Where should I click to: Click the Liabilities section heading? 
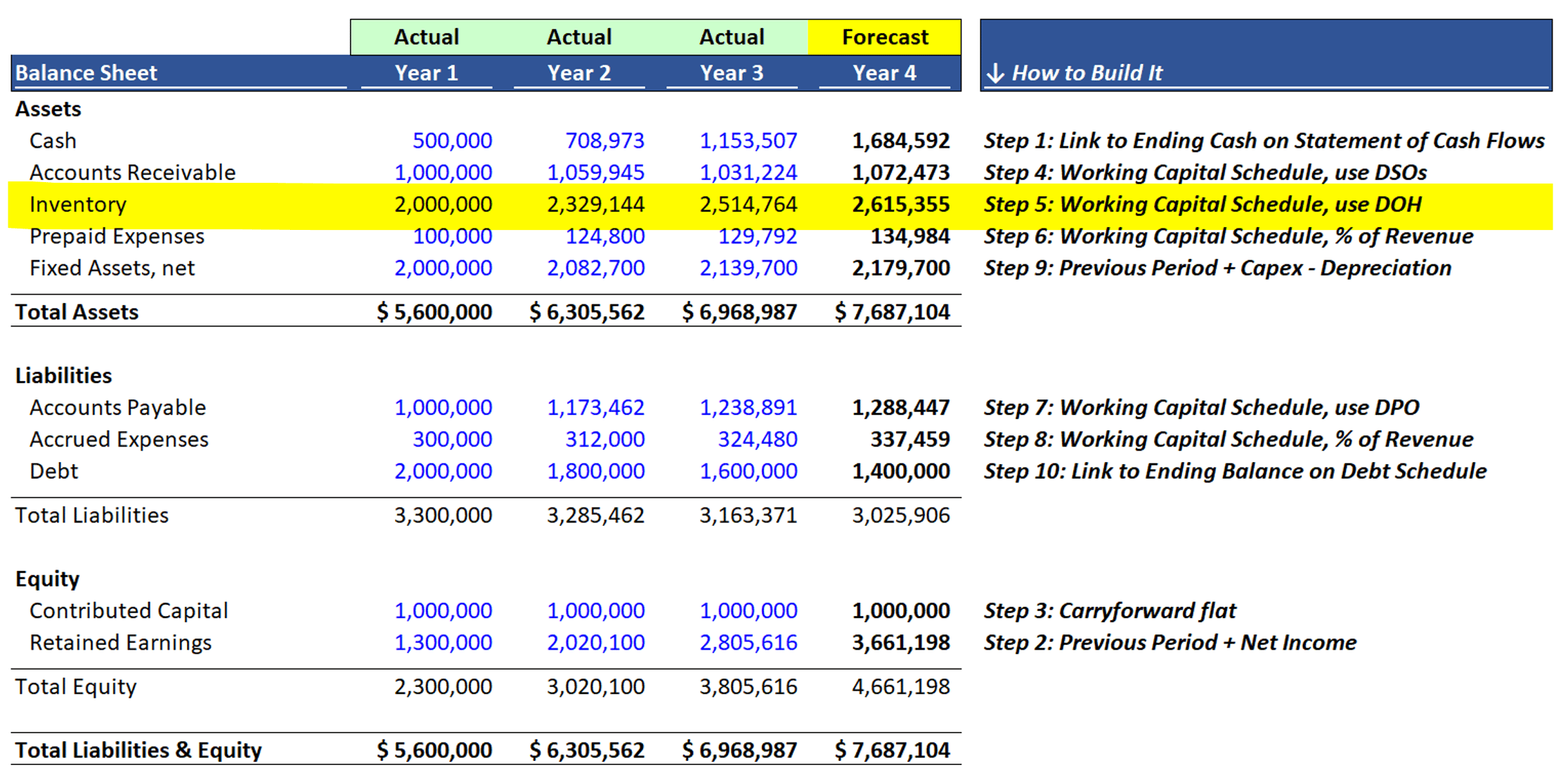(x=63, y=376)
